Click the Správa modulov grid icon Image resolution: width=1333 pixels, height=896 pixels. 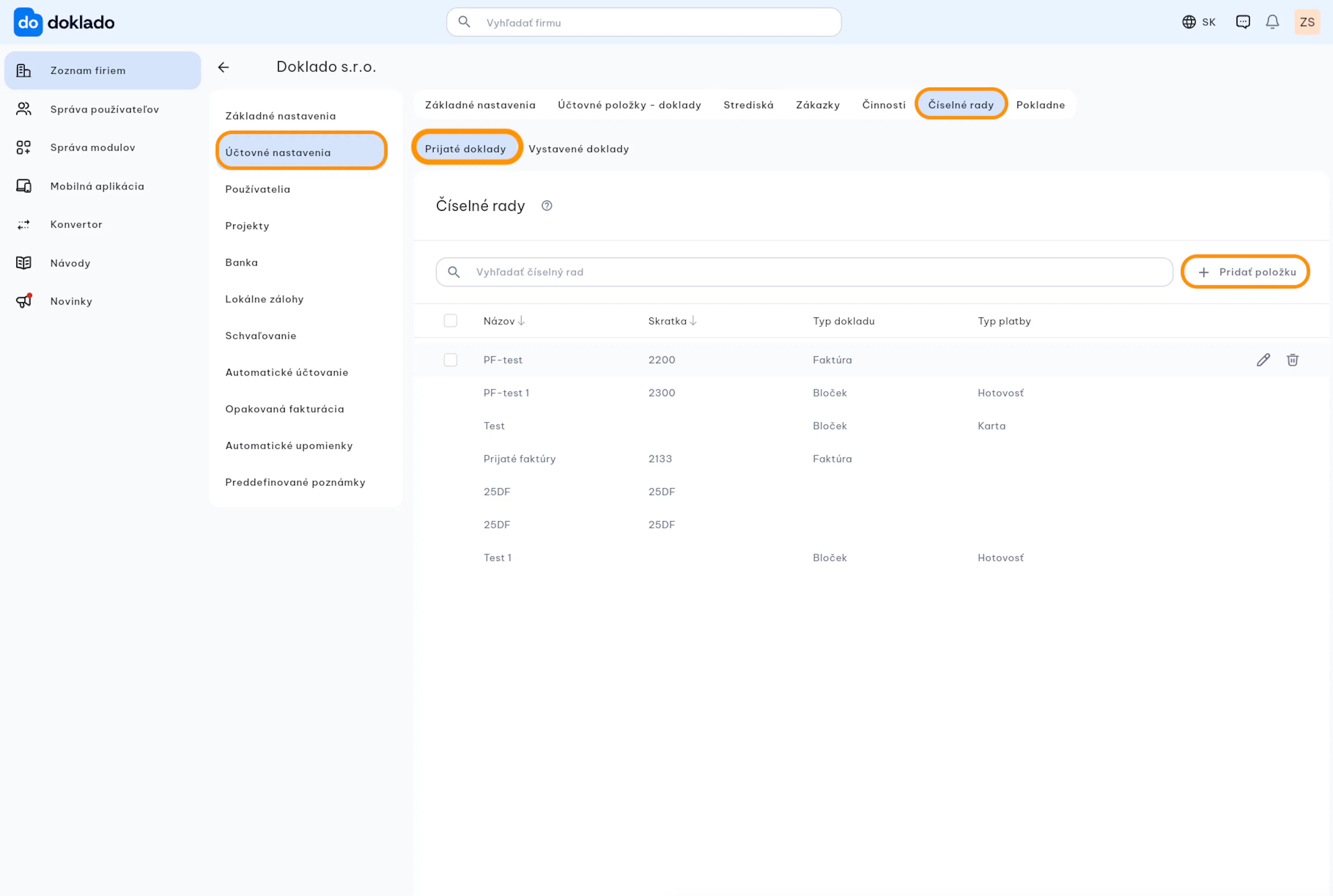pyautogui.click(x=24, y=147)
